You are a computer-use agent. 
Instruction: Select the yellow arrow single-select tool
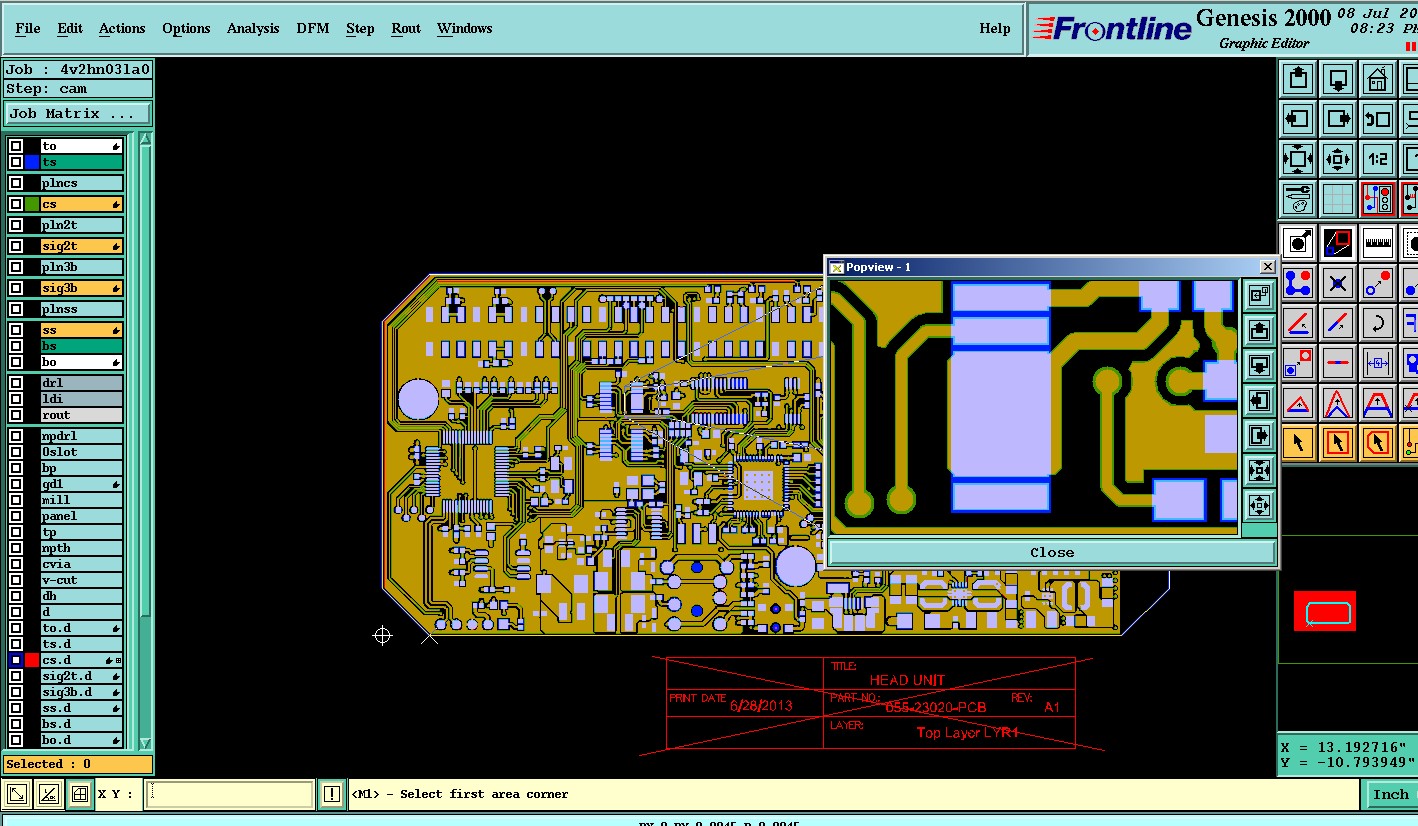1298,441
